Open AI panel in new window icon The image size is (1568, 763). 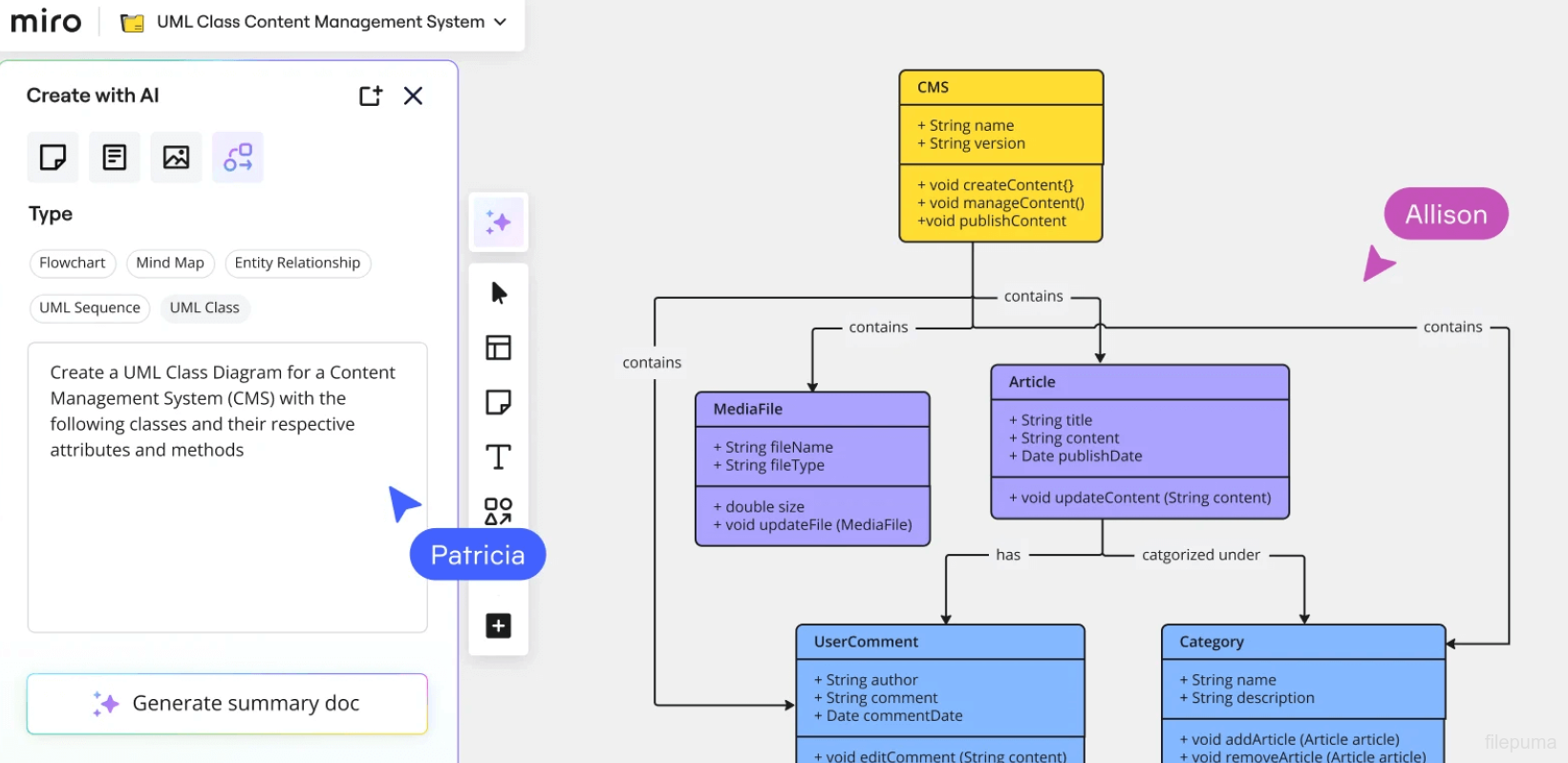pyautogui.click(x=371, y=95)
